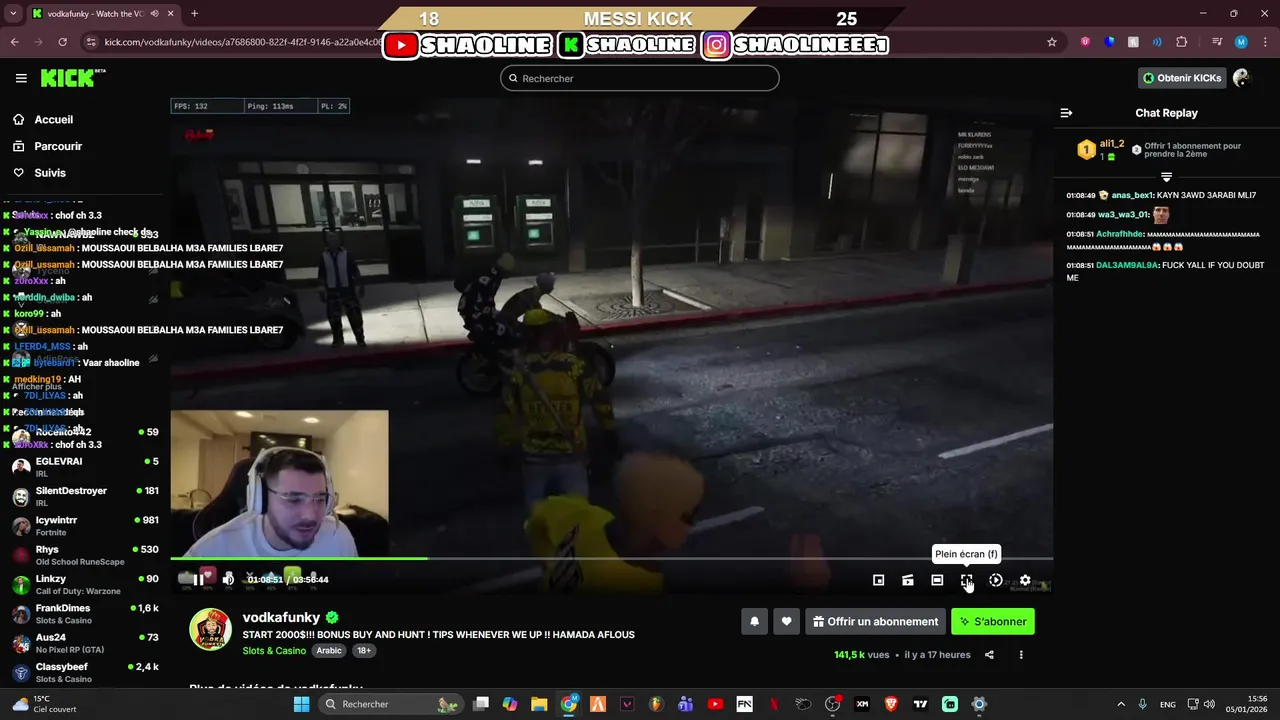
Task: Bookmark this page with the star
Action: pyautogui.click(x=1052, y=42)
